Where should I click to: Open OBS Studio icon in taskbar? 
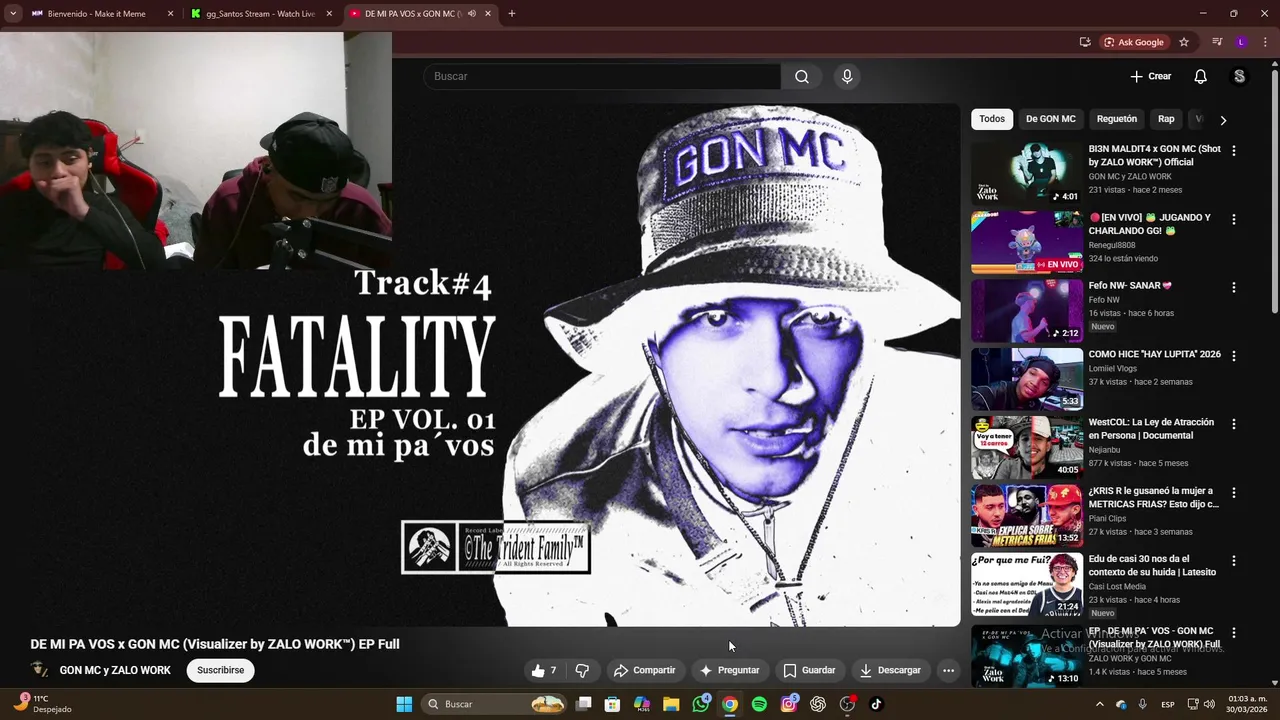tap(847, 704)
